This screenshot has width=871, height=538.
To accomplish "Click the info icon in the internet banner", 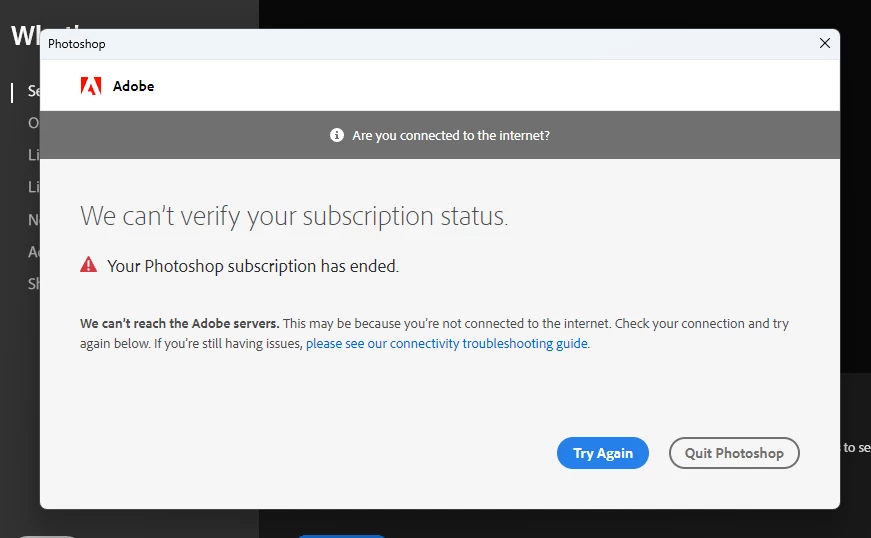I will [337, 135].
